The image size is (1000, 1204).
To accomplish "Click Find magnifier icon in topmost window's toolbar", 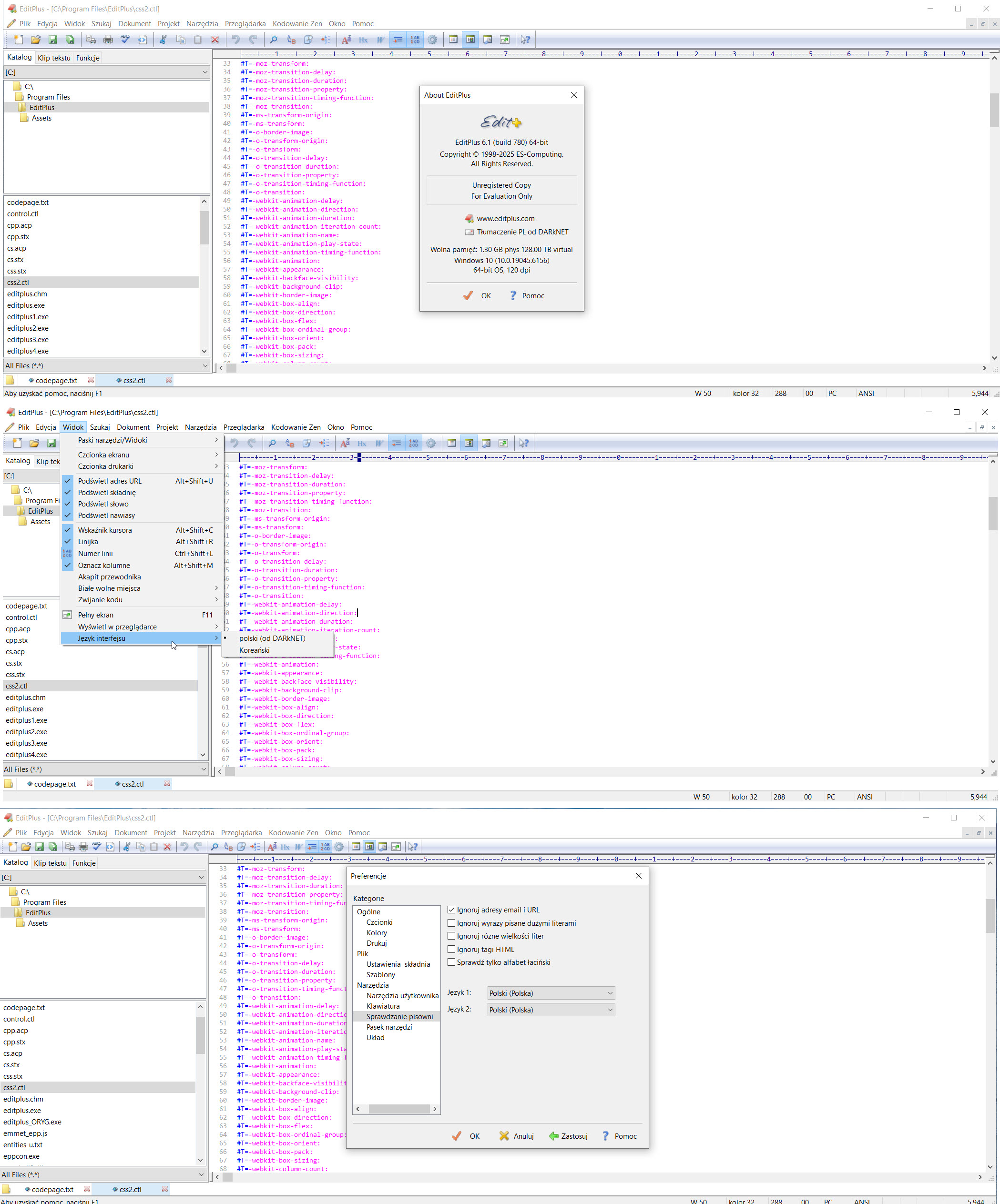I will click(x=274, y=40).
